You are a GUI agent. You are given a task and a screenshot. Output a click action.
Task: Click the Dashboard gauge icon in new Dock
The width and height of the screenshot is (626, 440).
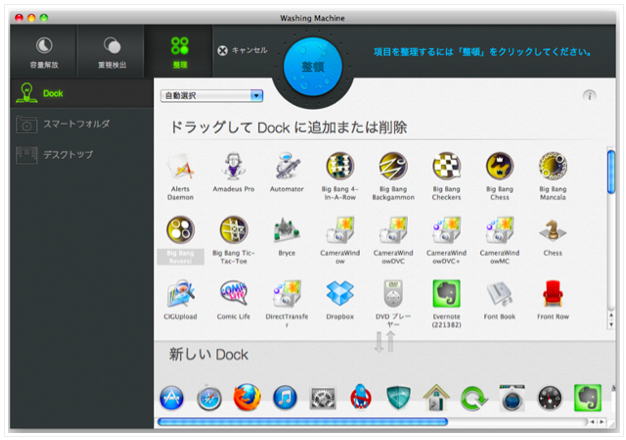pos(550,398)
